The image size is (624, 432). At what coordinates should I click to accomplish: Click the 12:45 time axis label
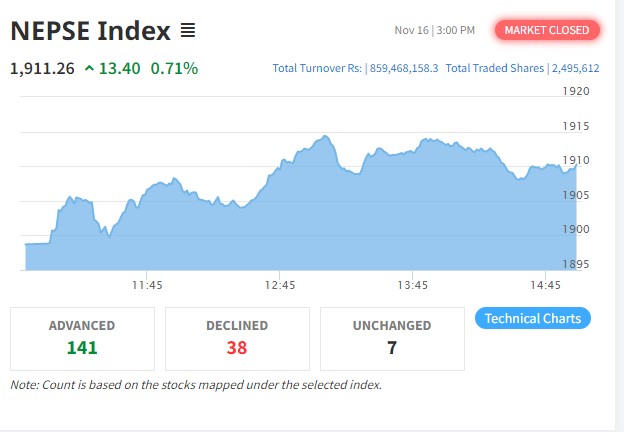(280, 285)
